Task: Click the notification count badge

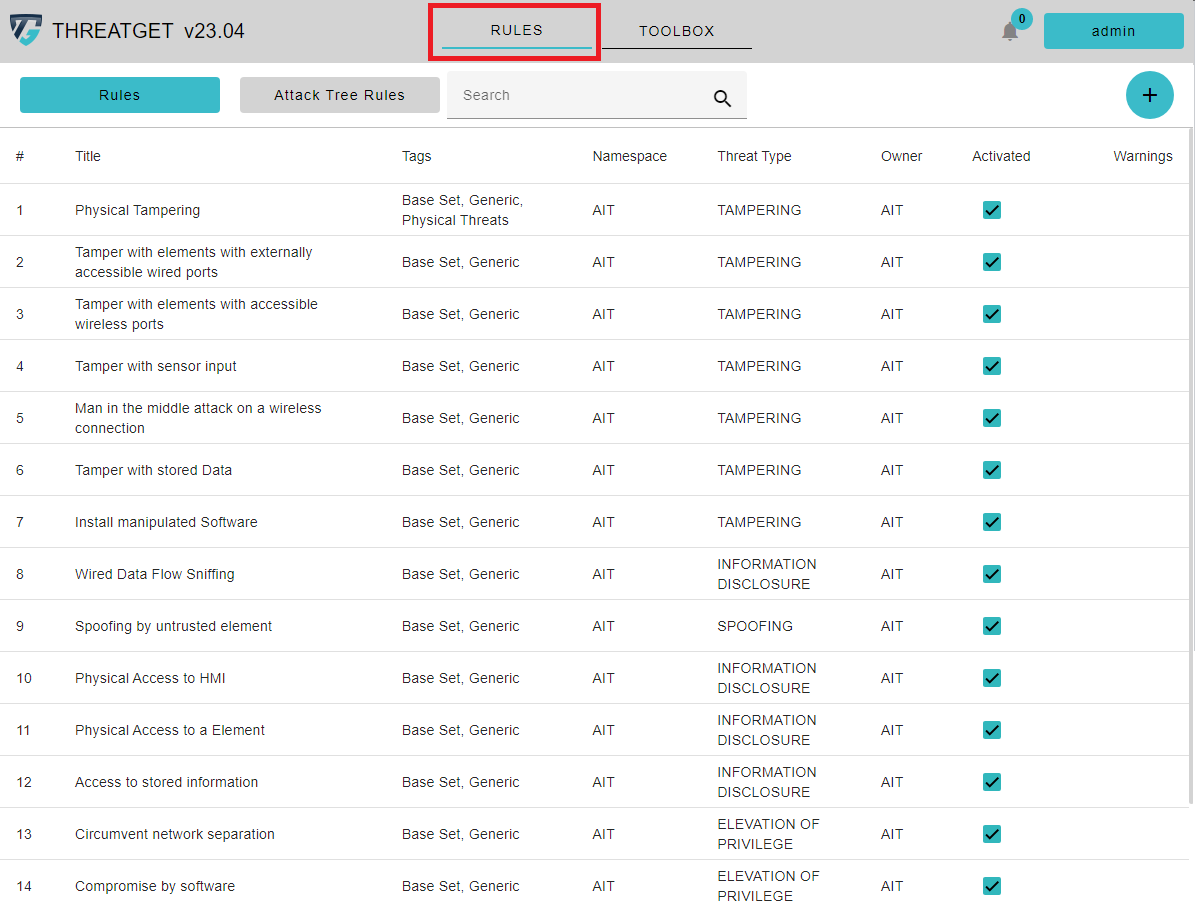Action: pyautogui.click(x=1021, y=19)
